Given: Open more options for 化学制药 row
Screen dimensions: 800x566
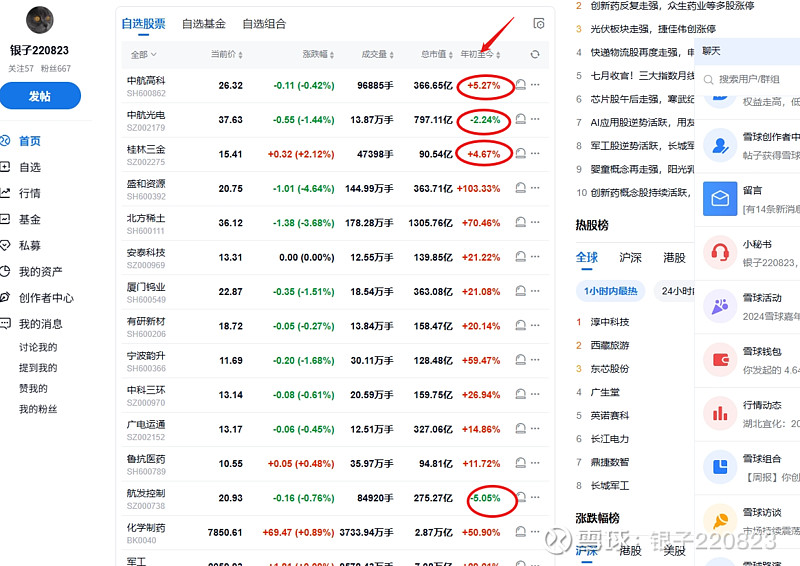Looking at the screenshot, I should pos(535,531).
